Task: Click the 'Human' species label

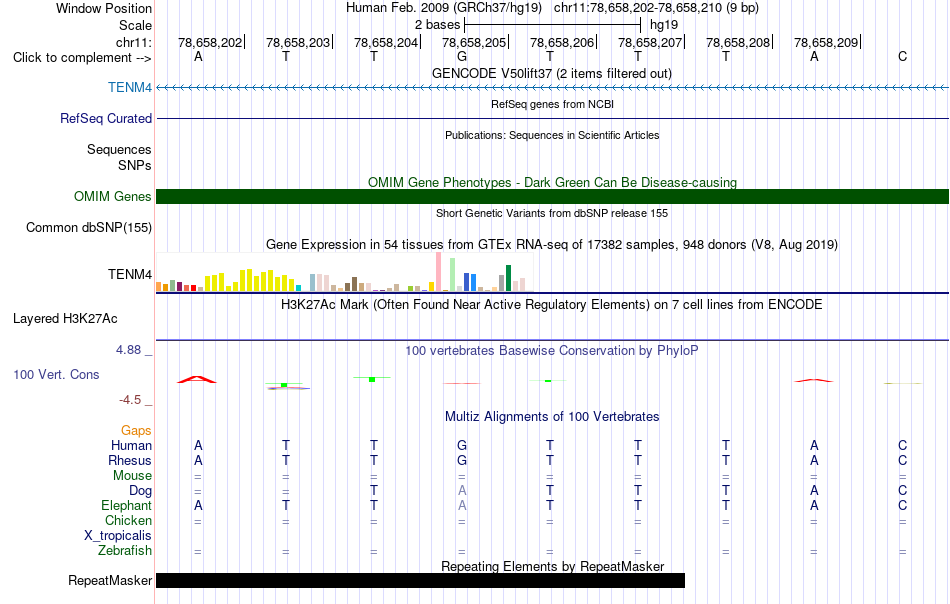Action: [131, 446]
